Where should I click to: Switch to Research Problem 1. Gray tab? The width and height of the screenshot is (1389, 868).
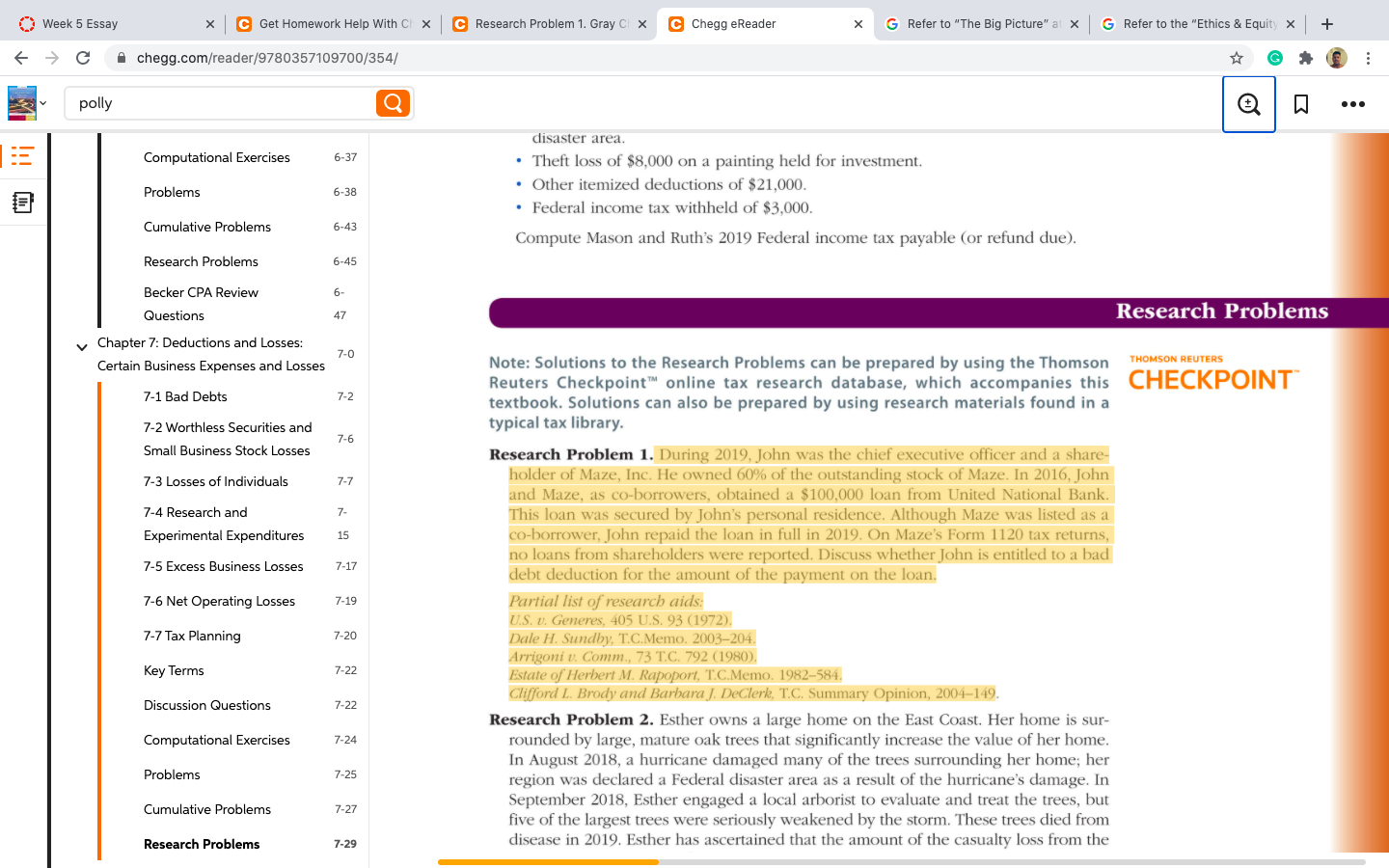(549, 23)
